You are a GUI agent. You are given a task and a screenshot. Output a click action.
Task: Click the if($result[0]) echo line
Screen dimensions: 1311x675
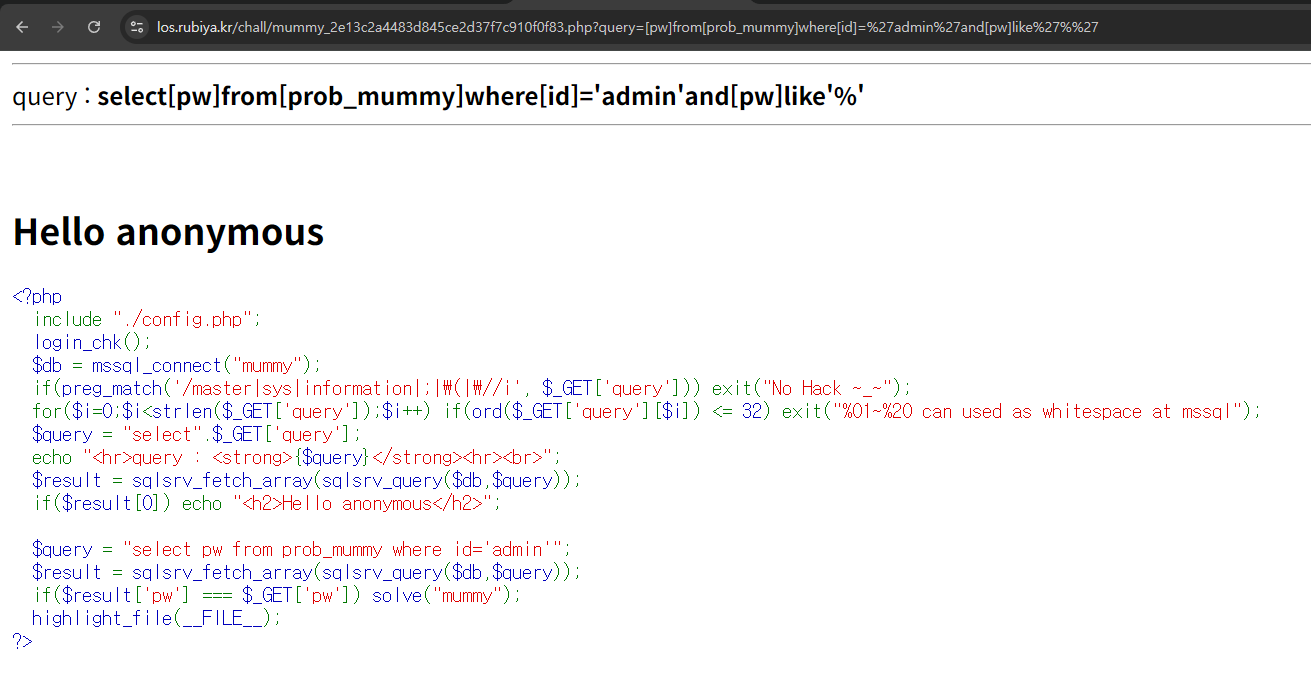(x=265, y=503)
